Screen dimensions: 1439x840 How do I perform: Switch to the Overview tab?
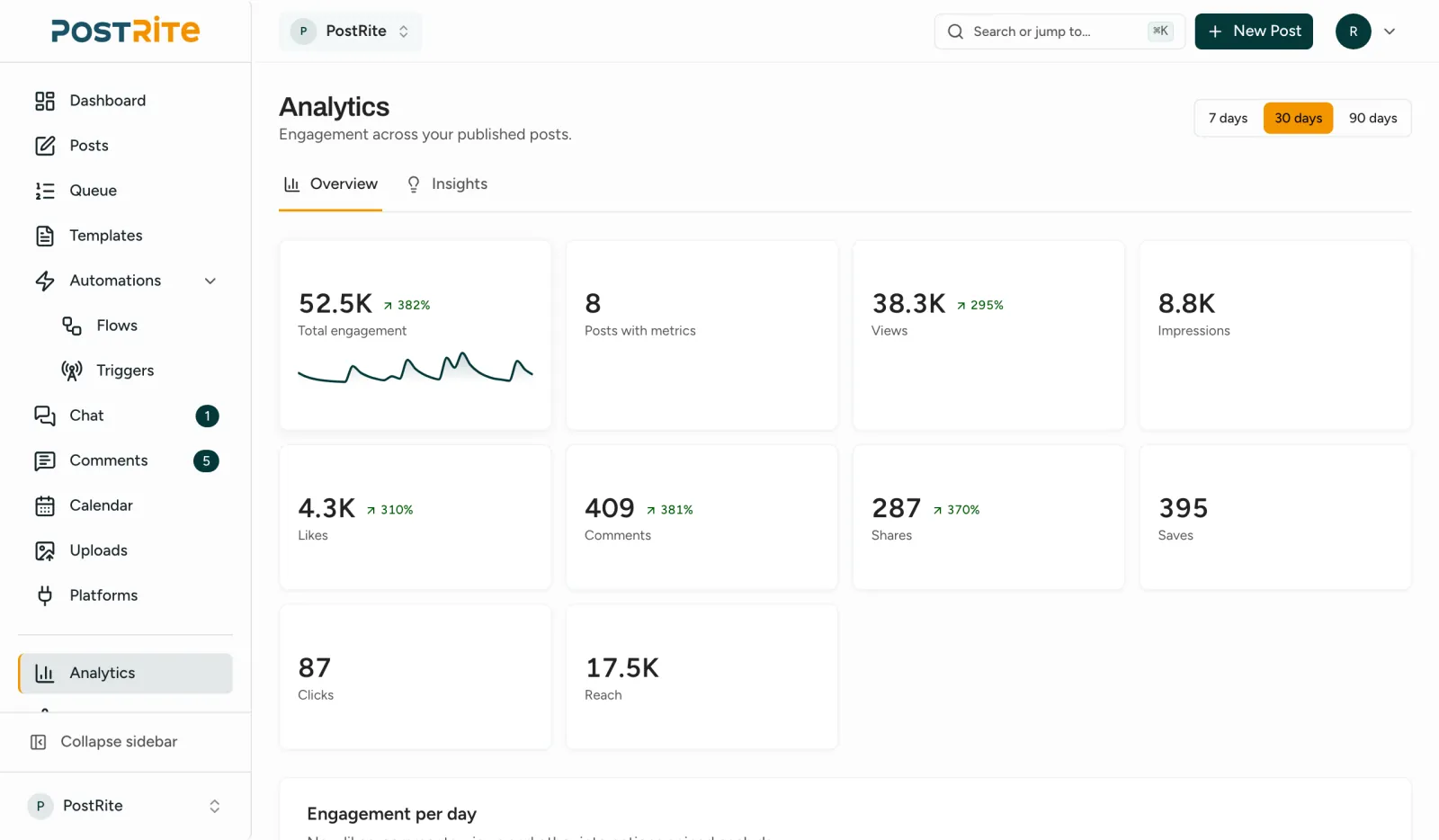pyautogui.click(x=330, y=184)
